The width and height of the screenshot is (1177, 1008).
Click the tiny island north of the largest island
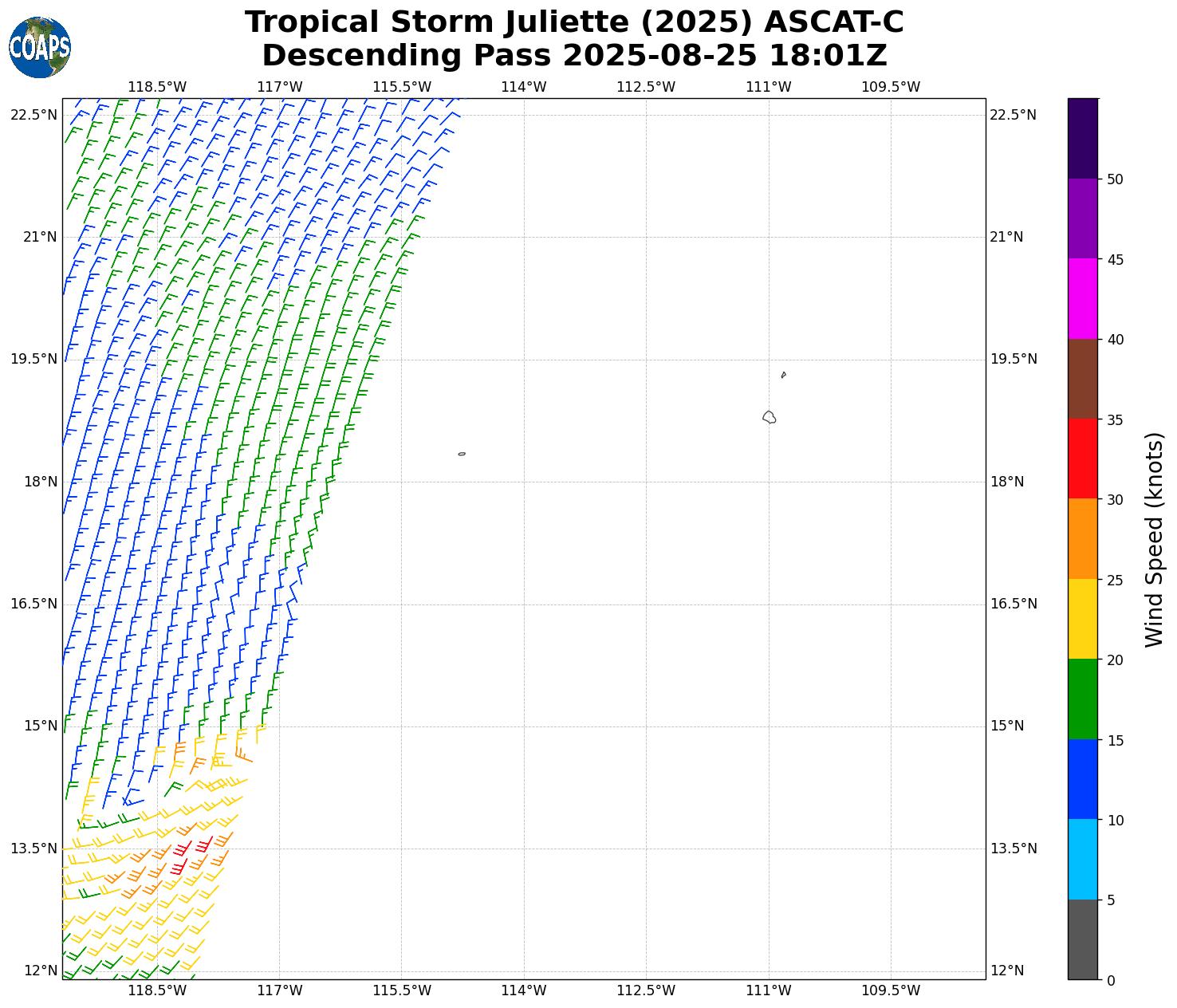[783, 375]
